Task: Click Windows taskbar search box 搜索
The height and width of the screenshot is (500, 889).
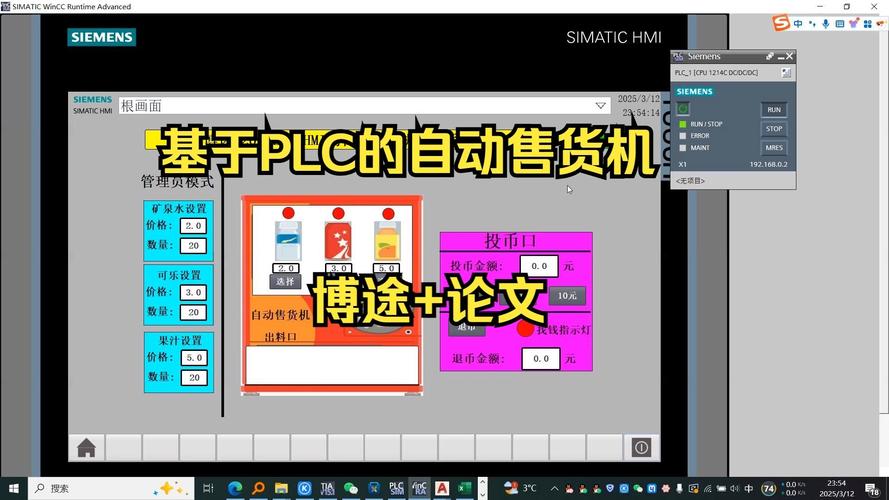Action: coord(111,488)
